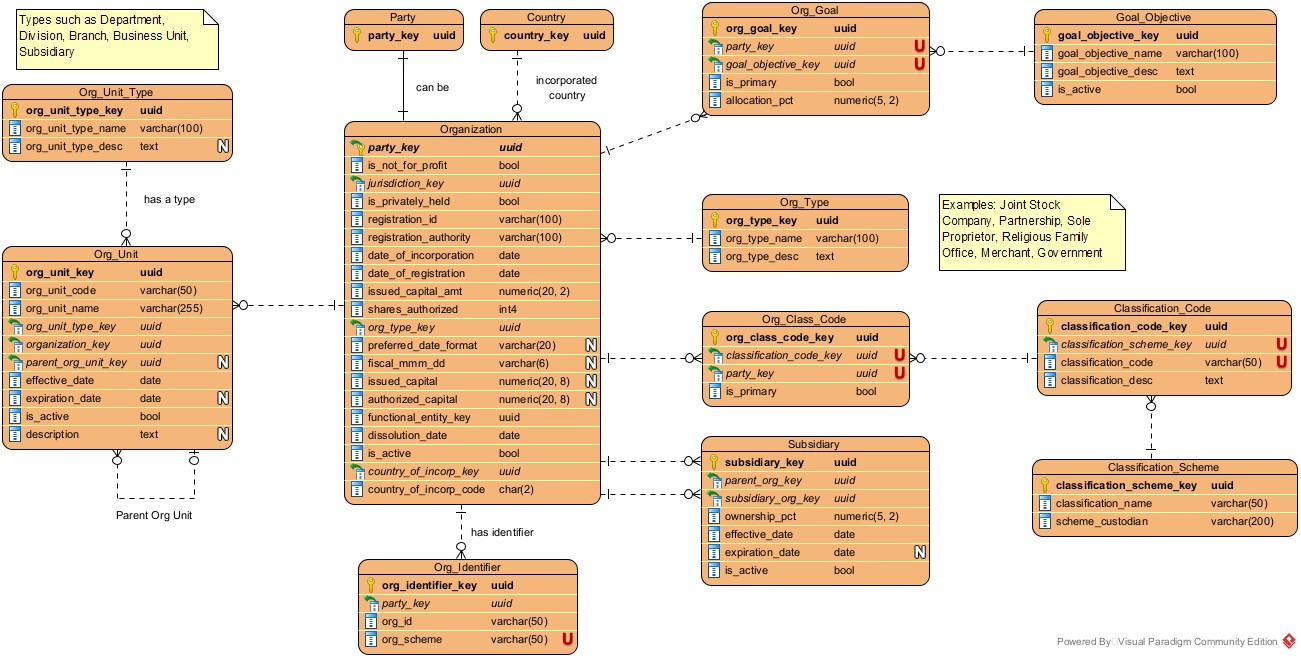Click the Org_Identifier entity title
Image resolution: width=1301 pixels, height=658 pixels.
click(467, 567)
